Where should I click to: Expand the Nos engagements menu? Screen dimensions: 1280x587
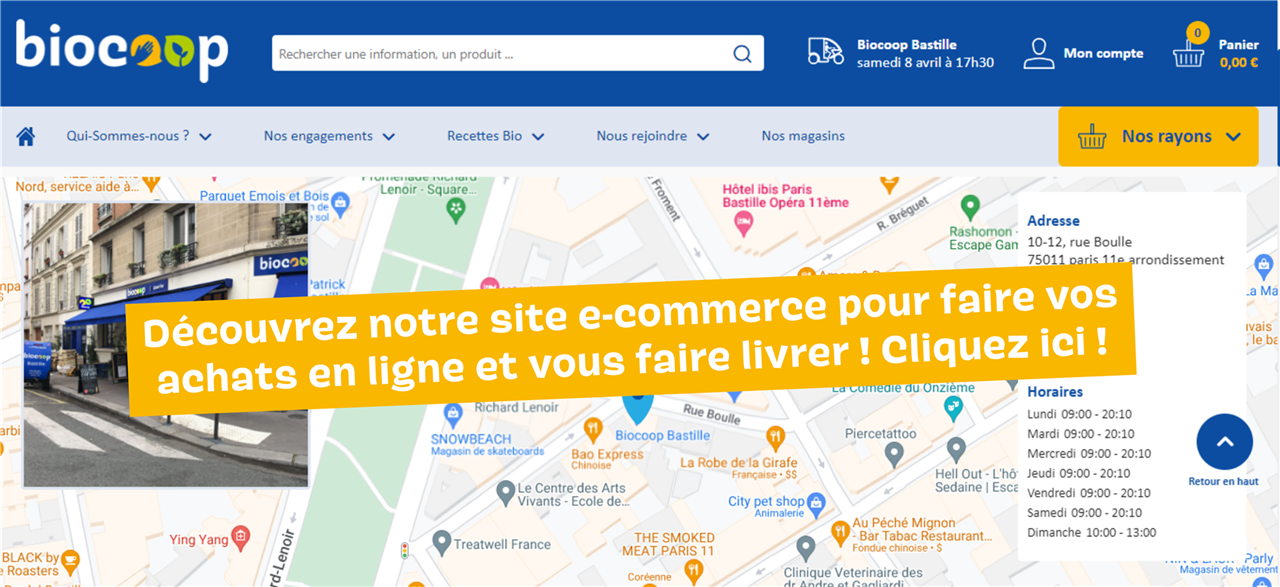pos(329,136)
